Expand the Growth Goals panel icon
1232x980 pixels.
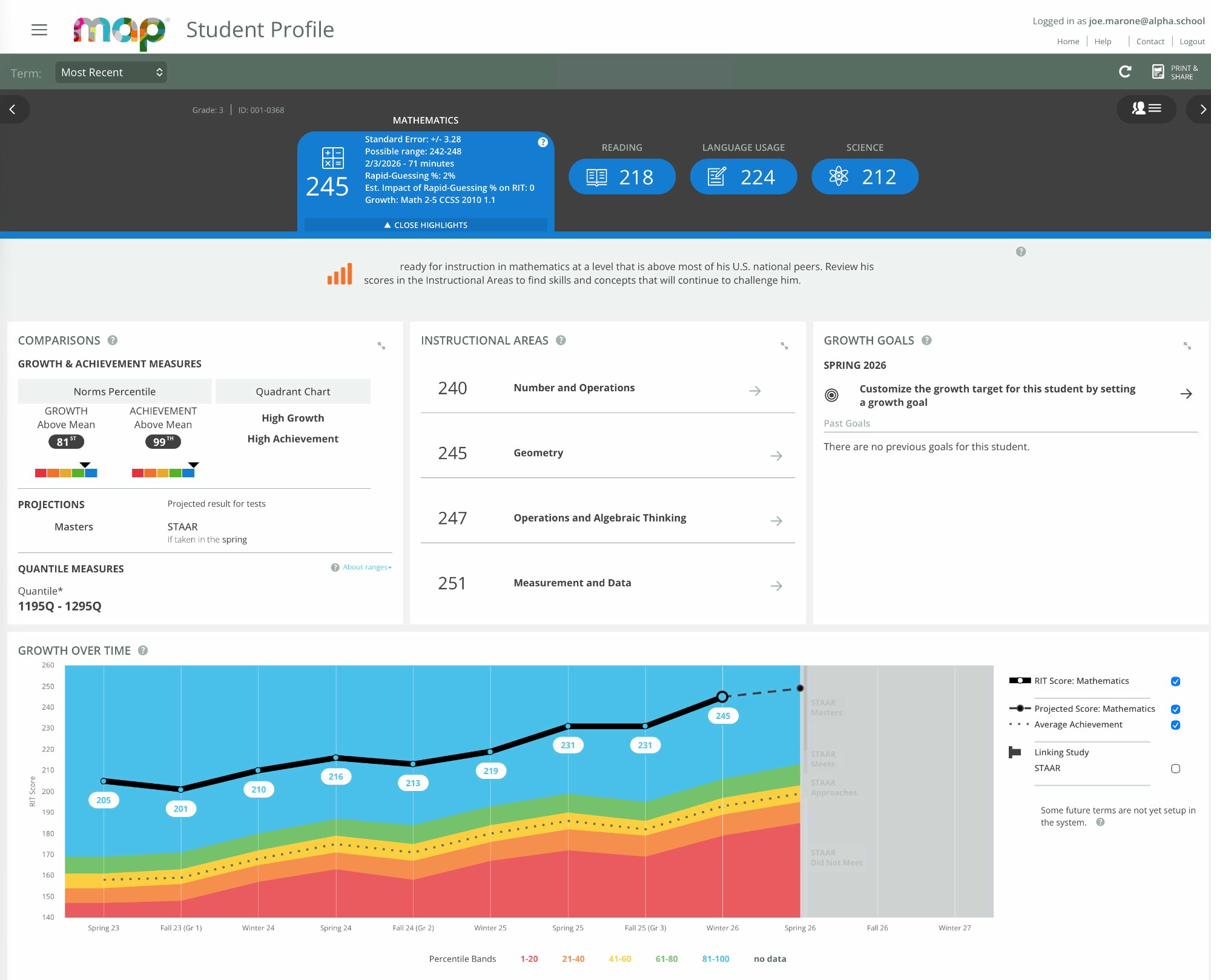(1187, 346)
